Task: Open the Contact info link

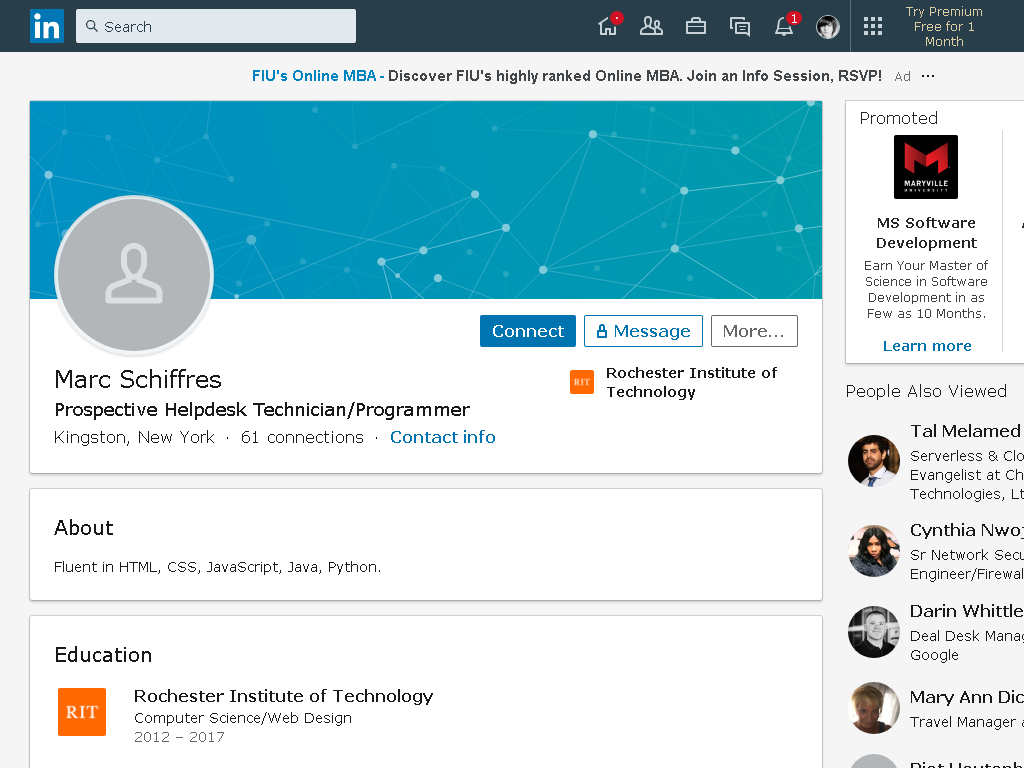Action: [x=443, y=437]
